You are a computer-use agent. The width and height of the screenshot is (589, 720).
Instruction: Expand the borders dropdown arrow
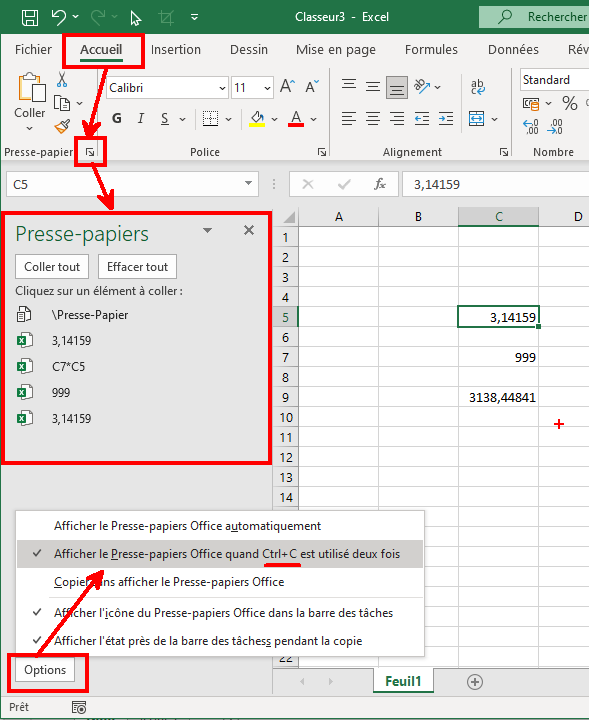[228, 119]
